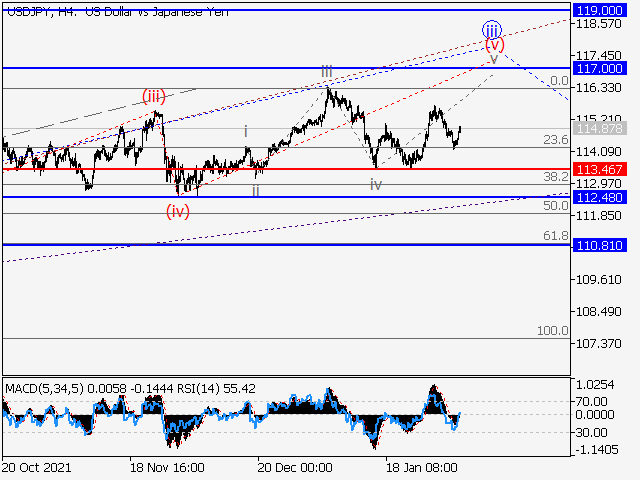Click the 116.330 axis price value

[598, 88]
